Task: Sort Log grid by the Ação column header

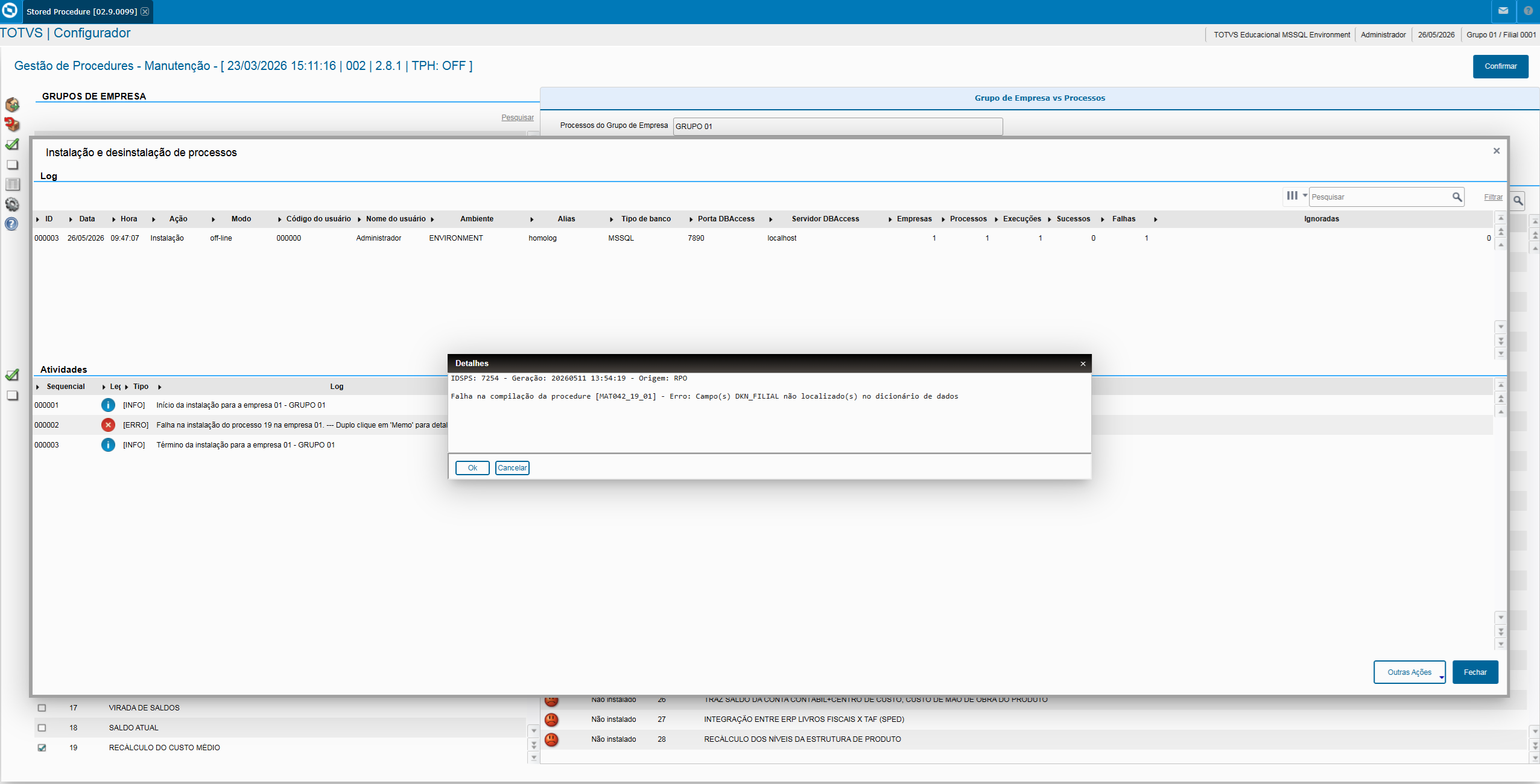Action: pyautogui.click(x=178, y=219)
